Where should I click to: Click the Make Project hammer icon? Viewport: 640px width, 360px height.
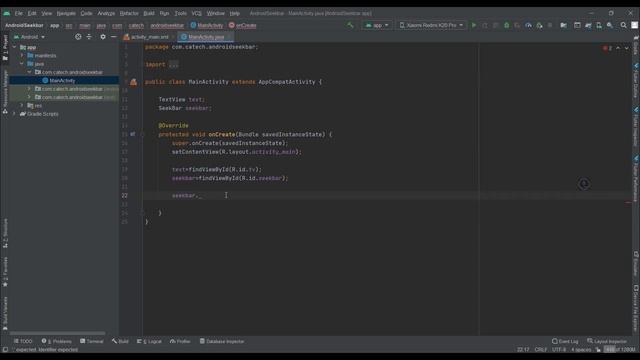pos(350,25)
